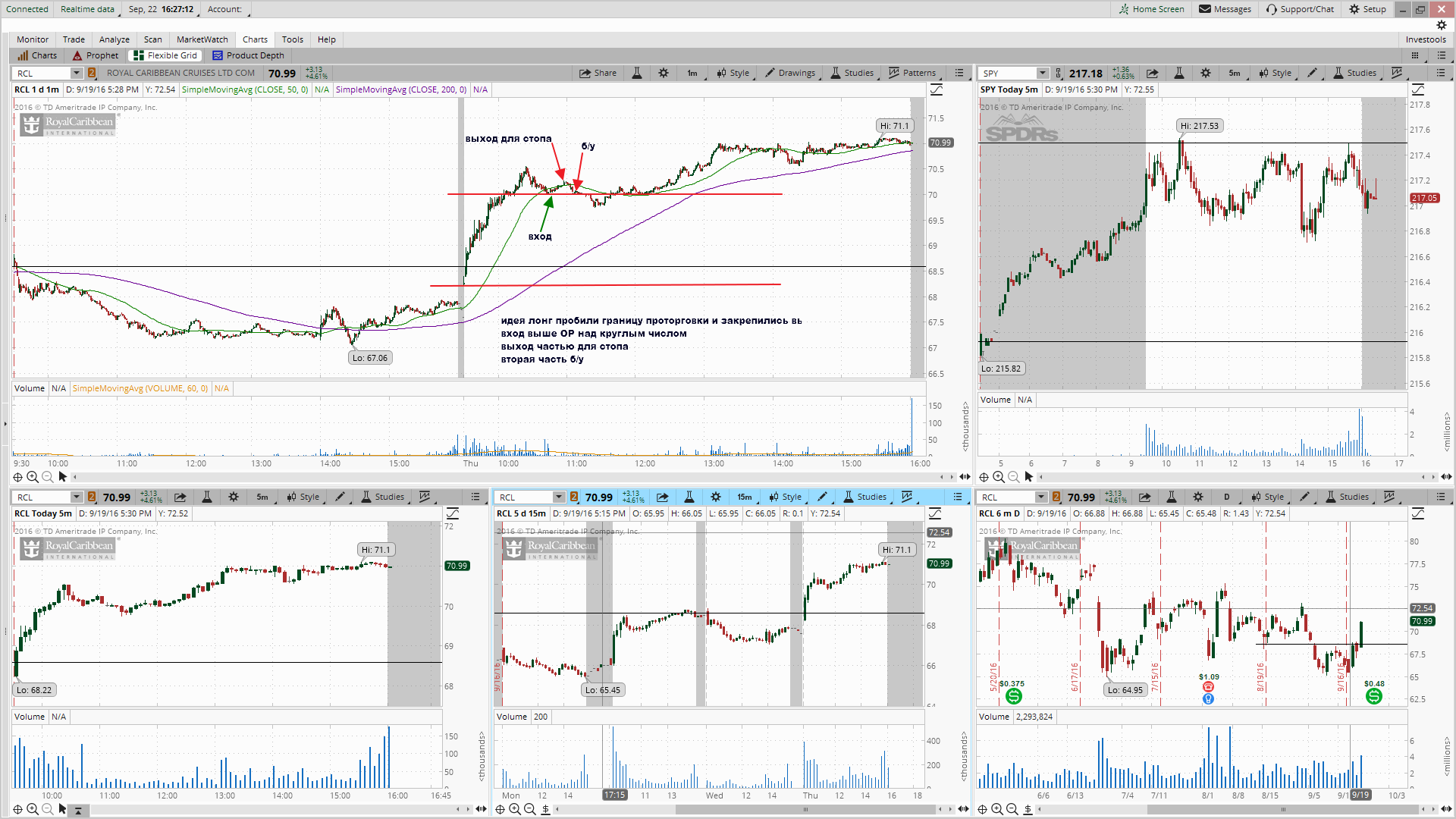Change the 15m timeframe on the RCL 15m chart
Screen dimensions: 1456x819
click(x=745, y=497)
